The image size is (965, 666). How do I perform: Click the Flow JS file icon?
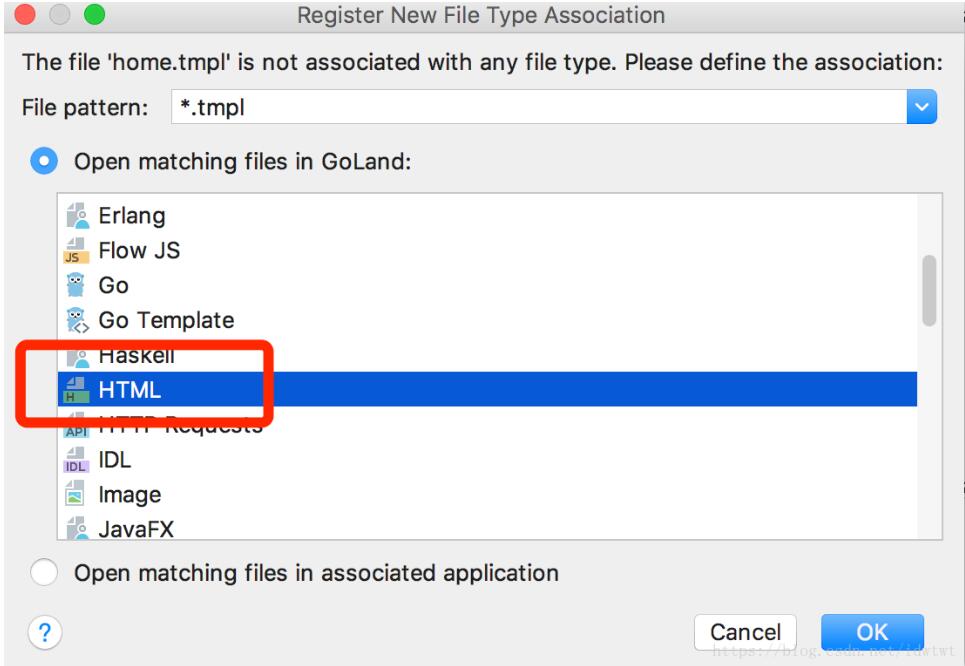76,251
